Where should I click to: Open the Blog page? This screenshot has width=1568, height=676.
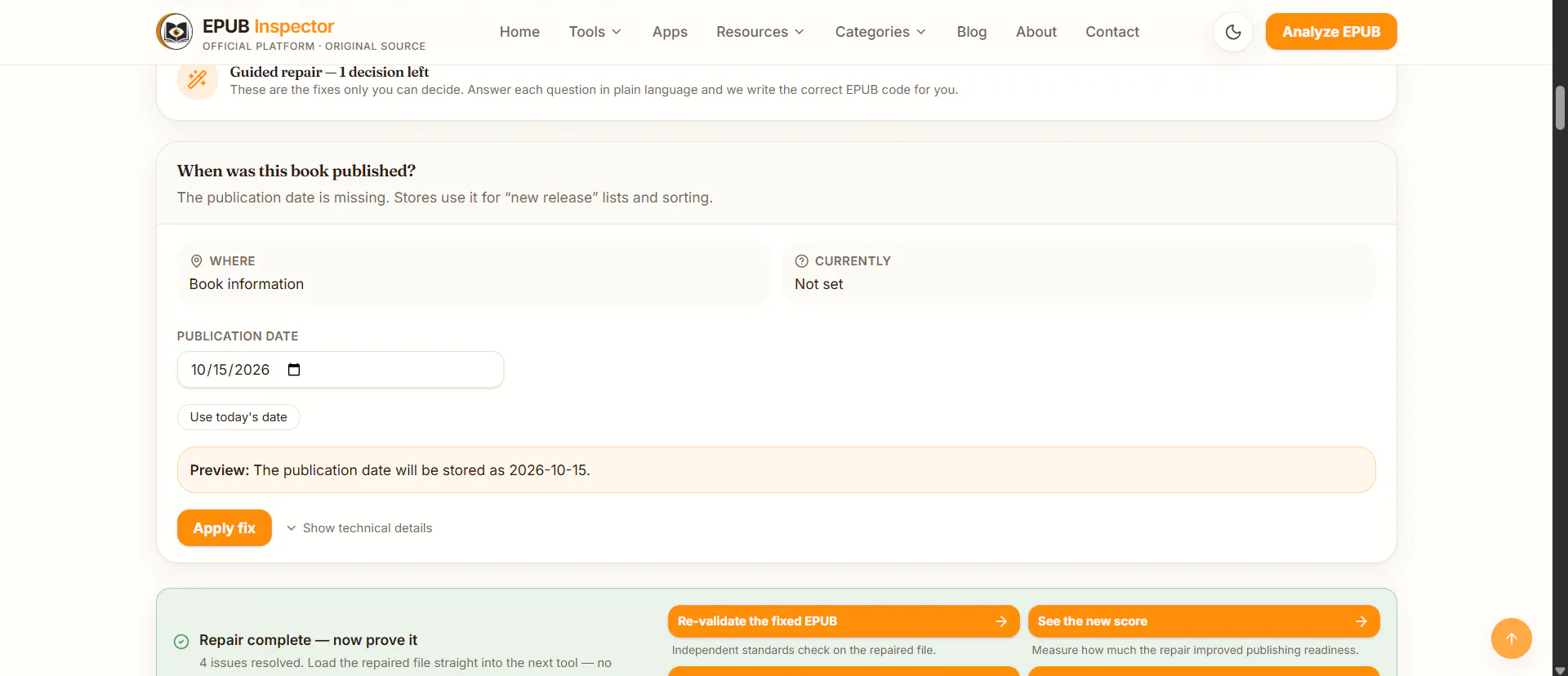click(972, 32)
